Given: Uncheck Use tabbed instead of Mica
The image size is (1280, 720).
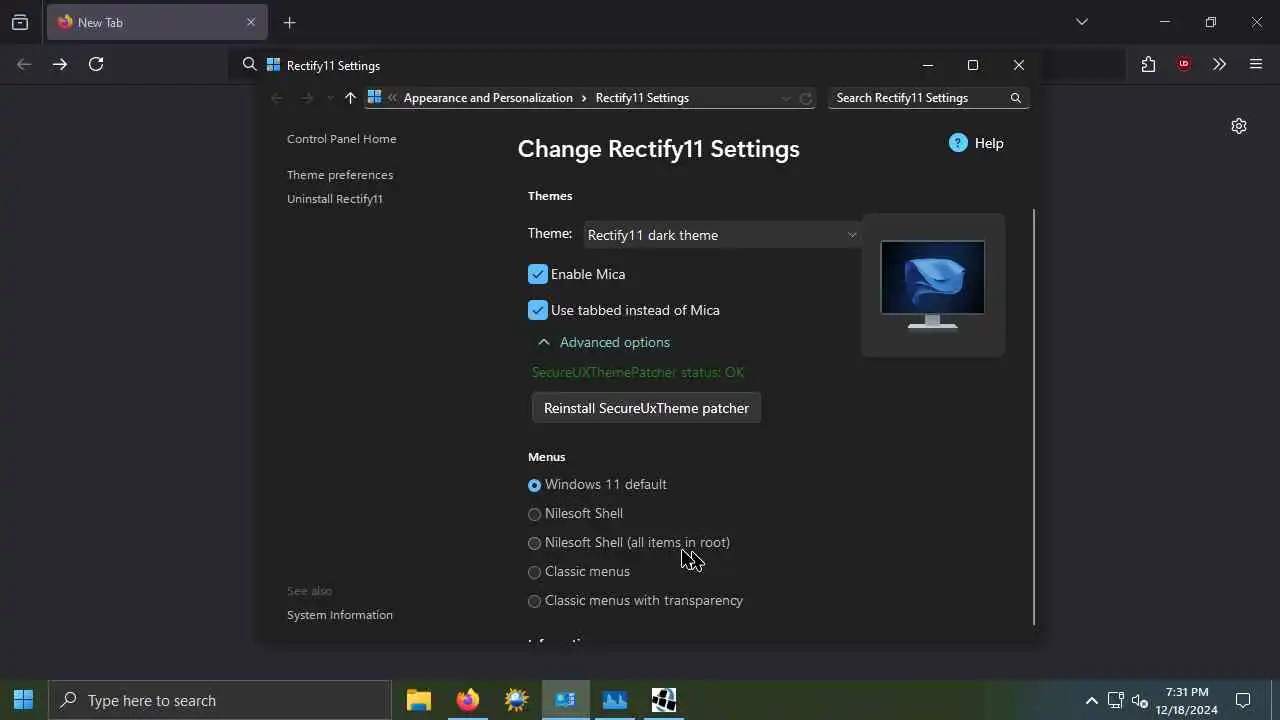Looking at the screenshot, I should [x=538, y=310].
